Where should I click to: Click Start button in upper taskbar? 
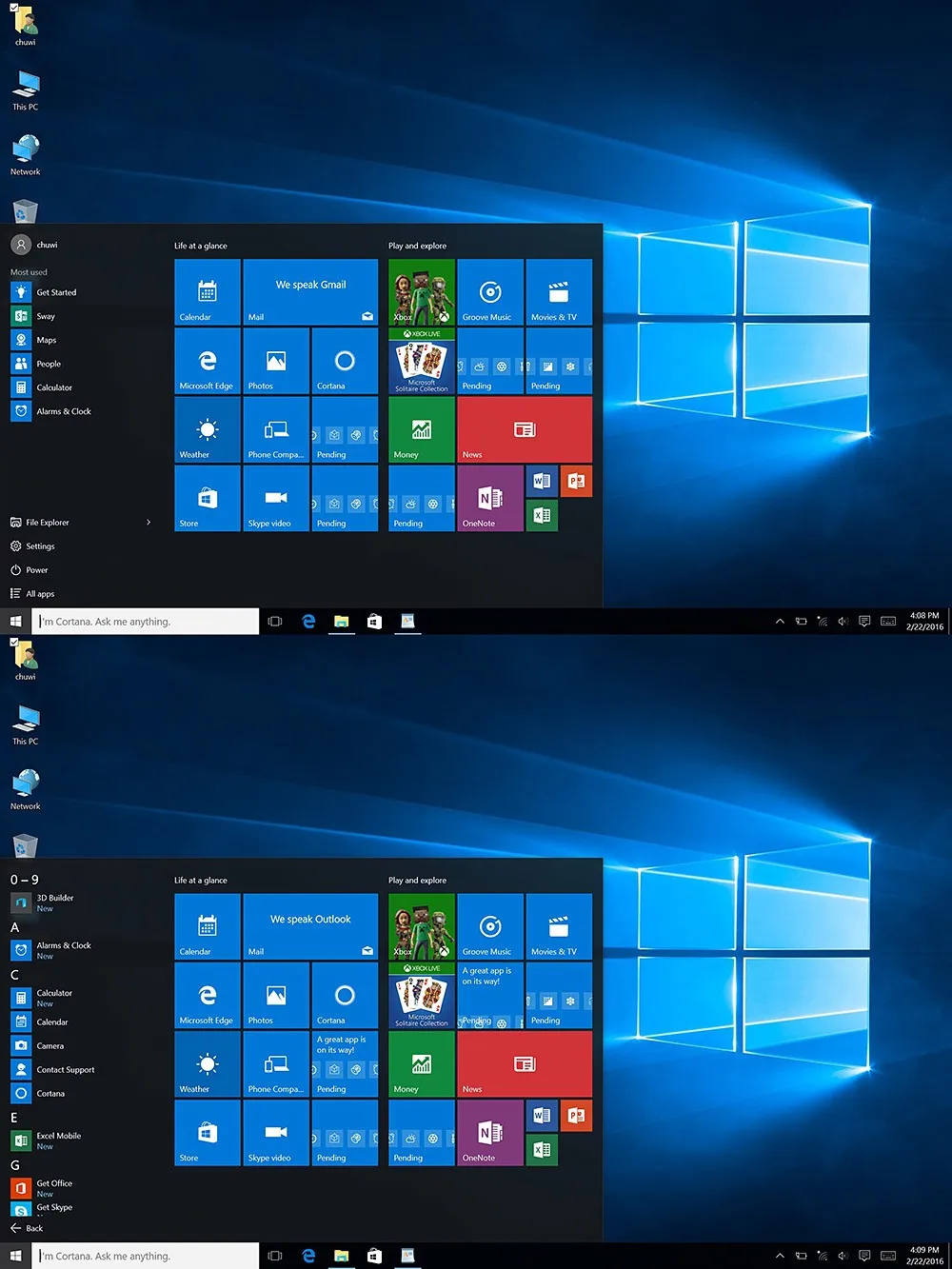(15, 622)
